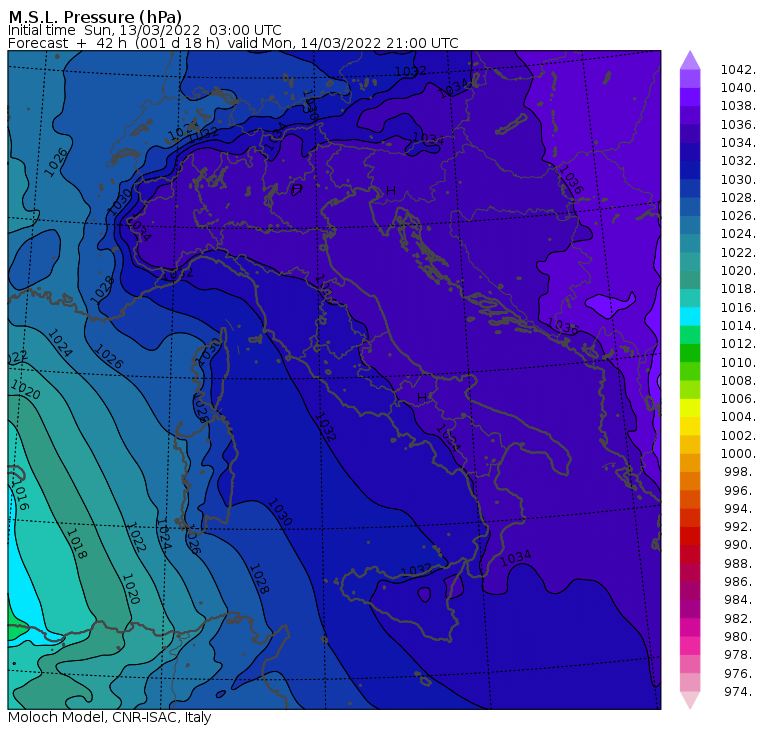Image resolution: width=760 pixels, height=731 pixels.
Task: Click the 1034 contour label south of Calabria
Action: point(516,558)
